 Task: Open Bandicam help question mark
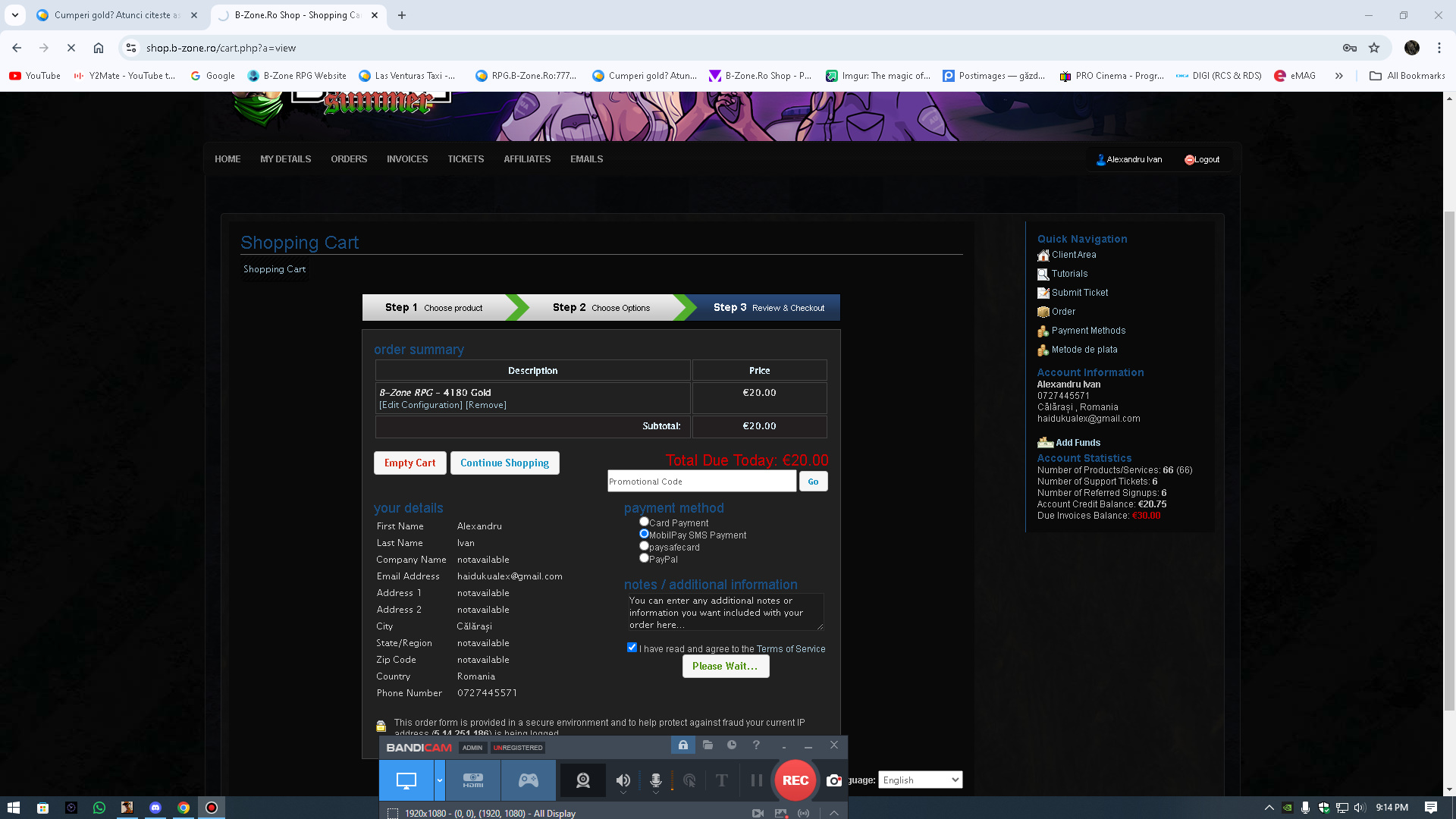pyautogui.click(x=756, y=745)
